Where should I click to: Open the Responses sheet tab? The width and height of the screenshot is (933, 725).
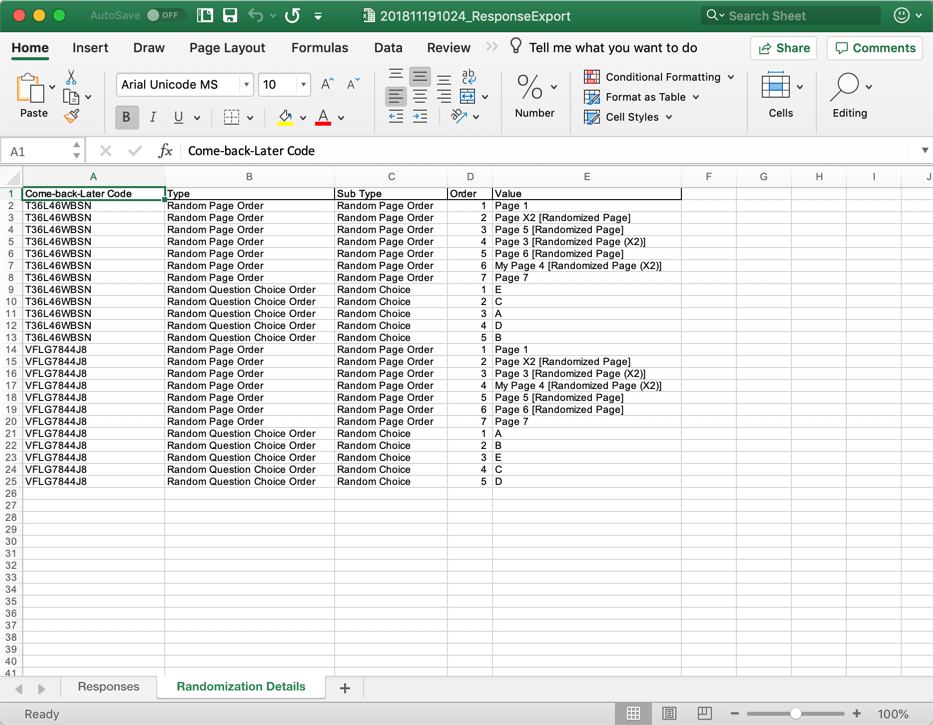point(108,687)
